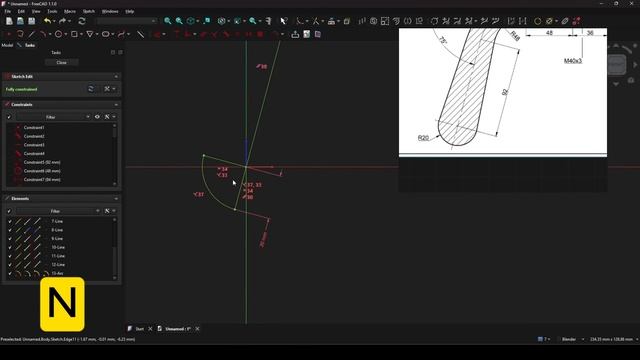Open the Tools menu
The height and width of the screenshot is (360, 640).
(x=52, y=11)
